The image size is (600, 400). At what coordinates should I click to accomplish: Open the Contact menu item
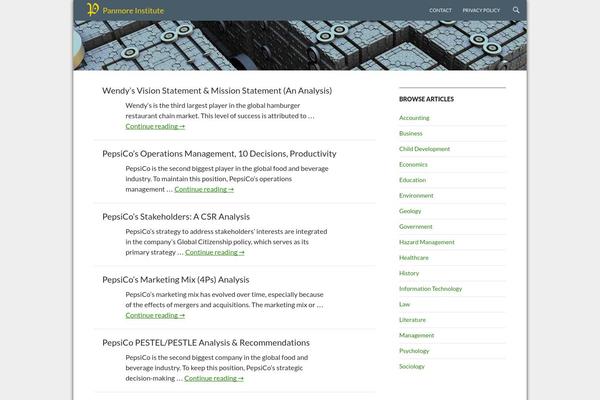pos(440,10)
